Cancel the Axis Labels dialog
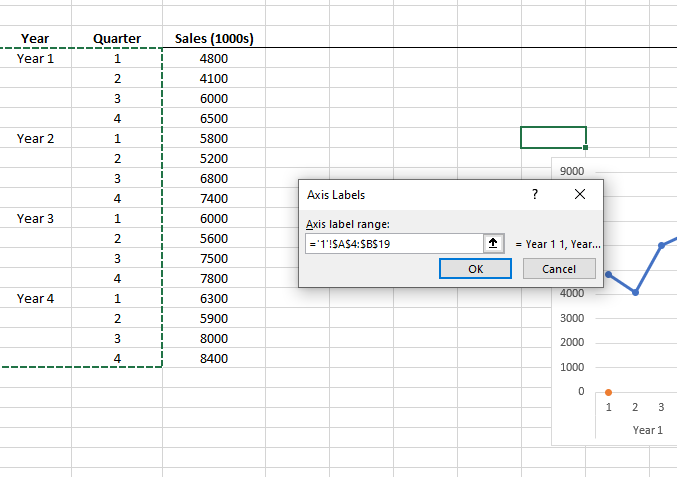Image resolution: width=677 pixels, height=477 pixels. pos(559,269)
